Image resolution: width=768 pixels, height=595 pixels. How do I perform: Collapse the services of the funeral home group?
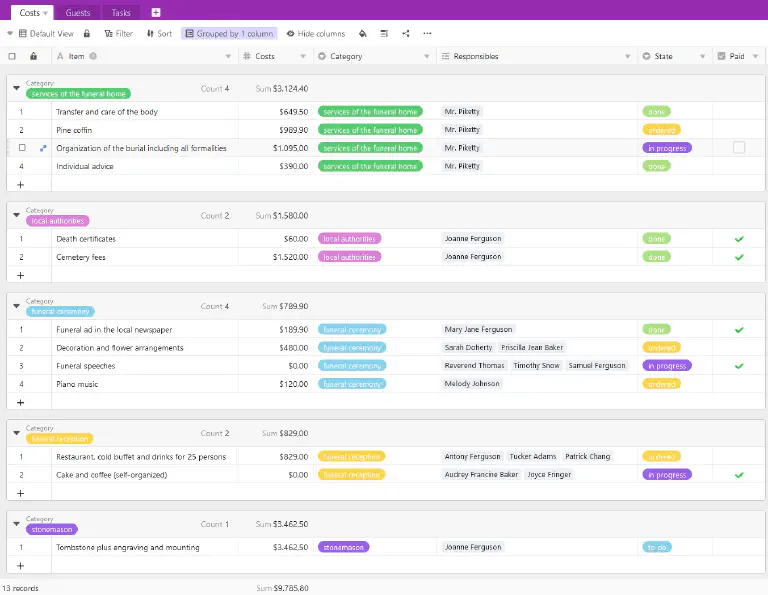point(16,88)
